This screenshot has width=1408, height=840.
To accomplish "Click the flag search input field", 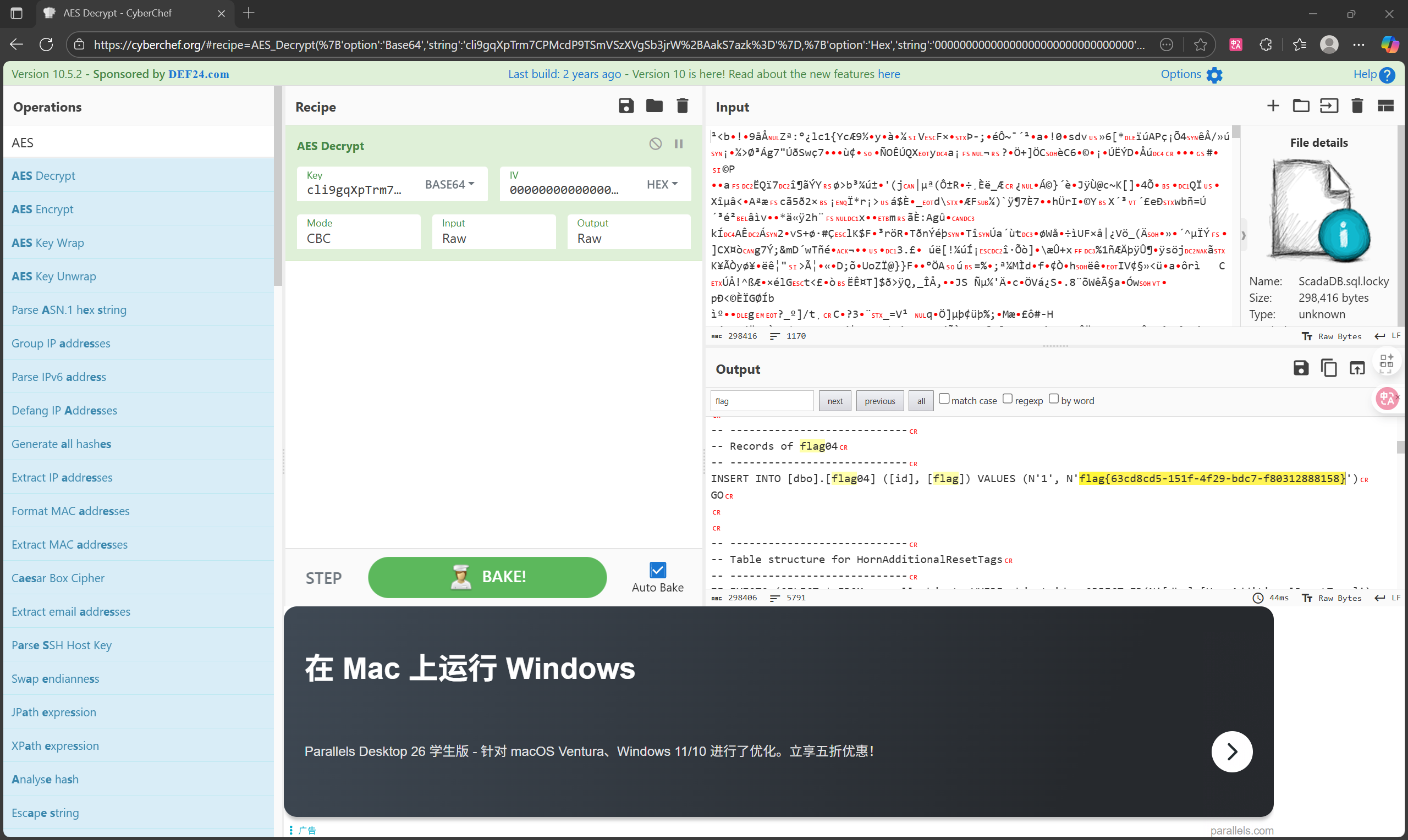I will coord(761,401).
